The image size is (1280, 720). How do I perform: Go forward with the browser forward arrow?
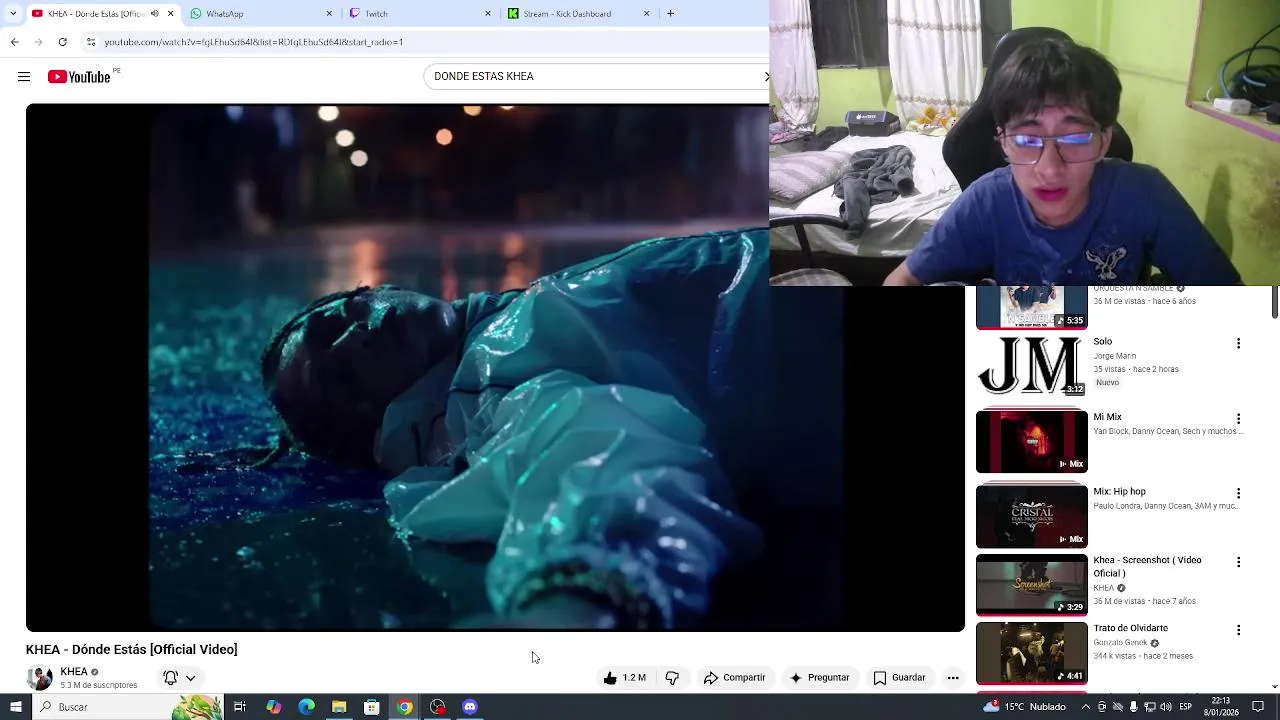pos(38,42)
